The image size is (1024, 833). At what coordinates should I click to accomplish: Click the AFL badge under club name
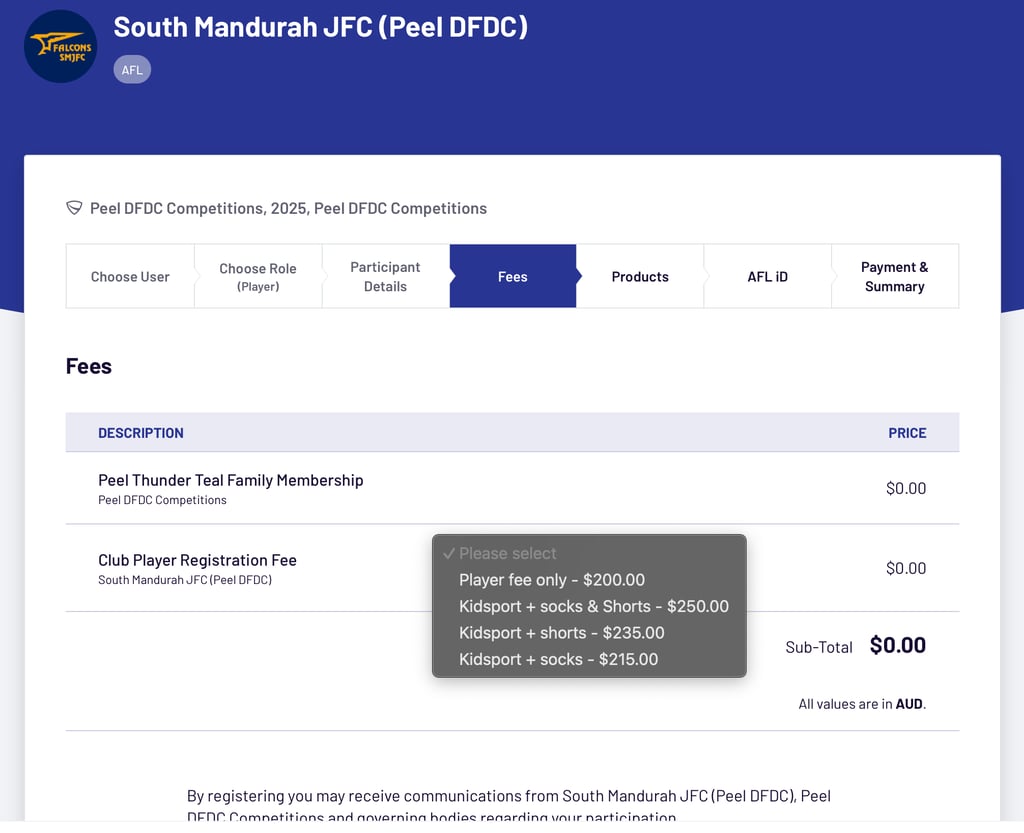pos(132,70)
